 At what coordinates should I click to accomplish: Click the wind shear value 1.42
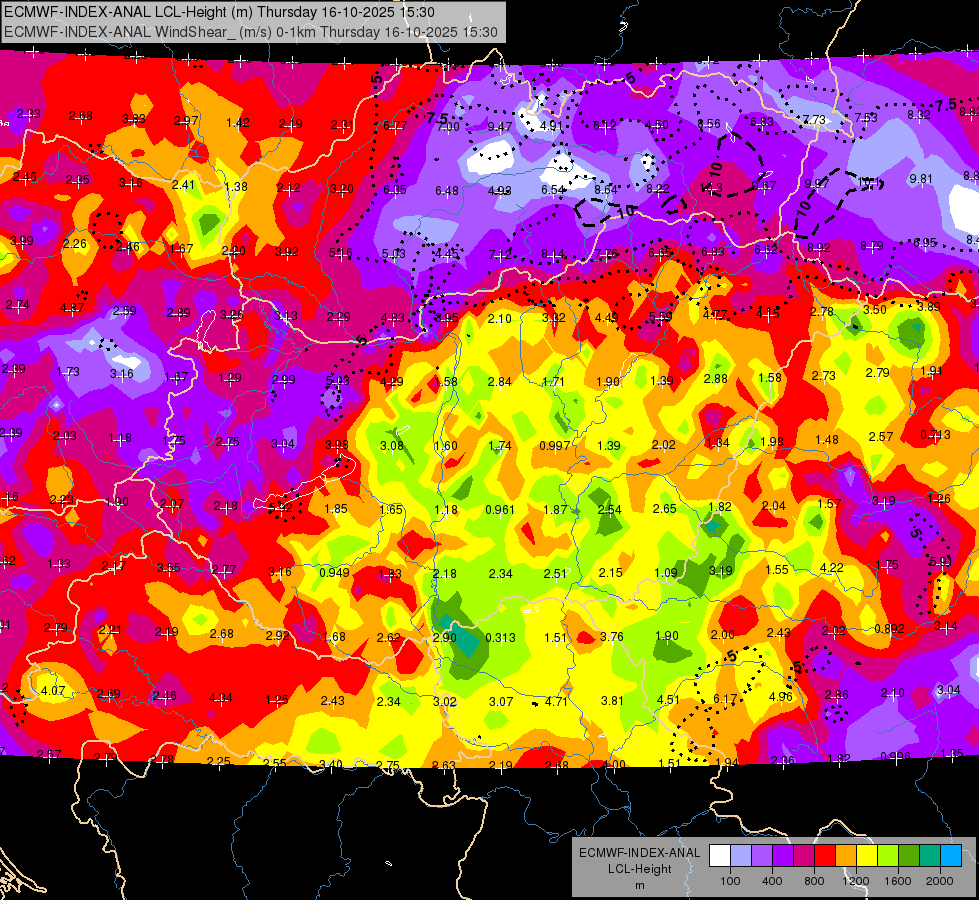(238, 122)
